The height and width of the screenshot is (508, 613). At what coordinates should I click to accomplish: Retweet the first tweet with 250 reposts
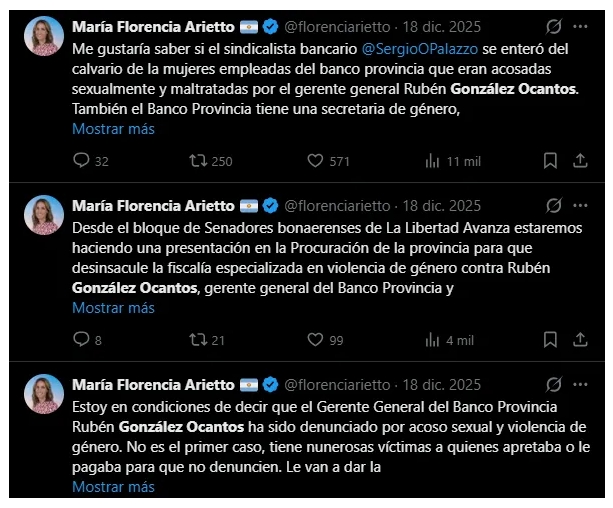199,160
